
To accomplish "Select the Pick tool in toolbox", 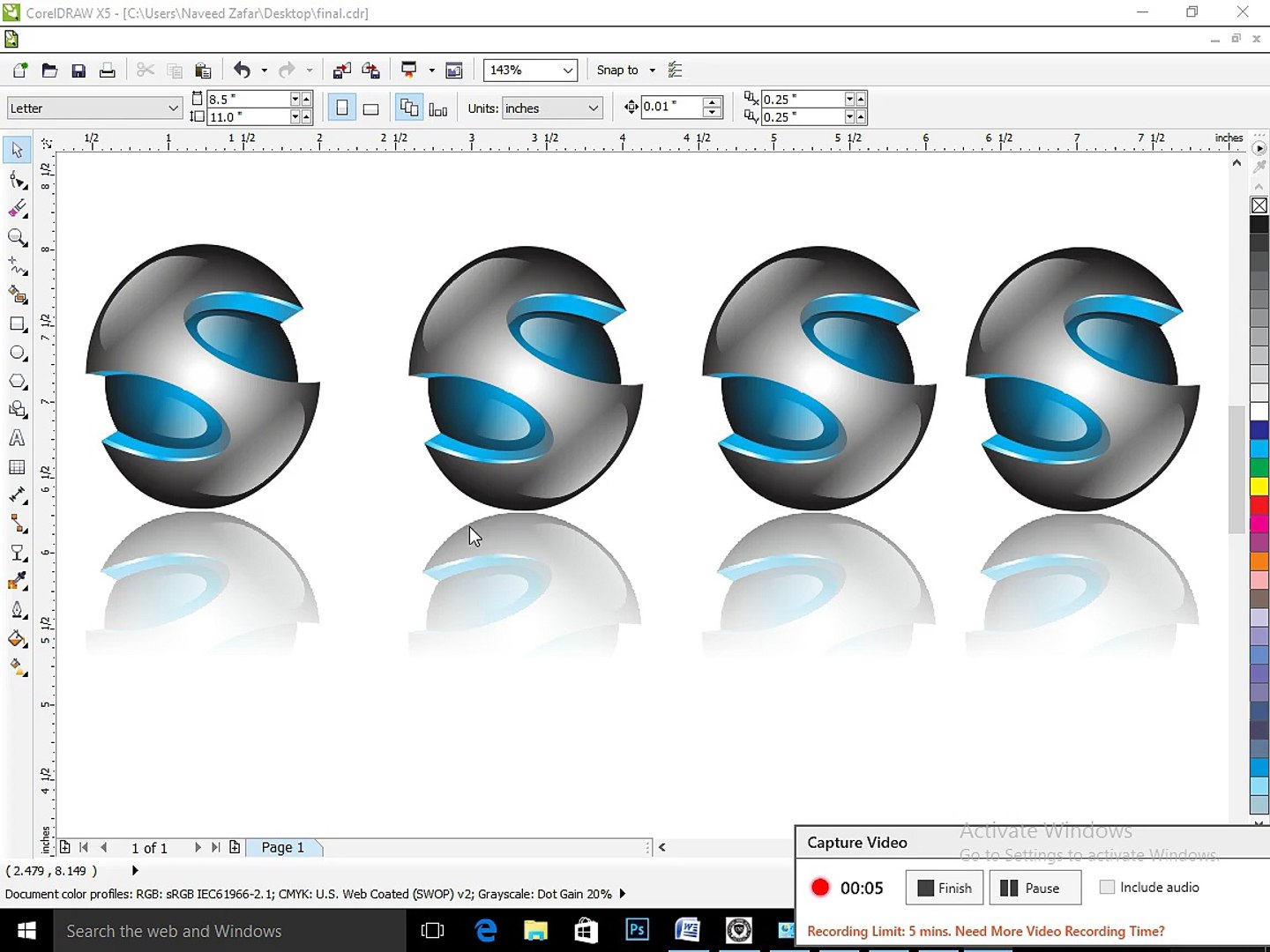I will 17,151.
